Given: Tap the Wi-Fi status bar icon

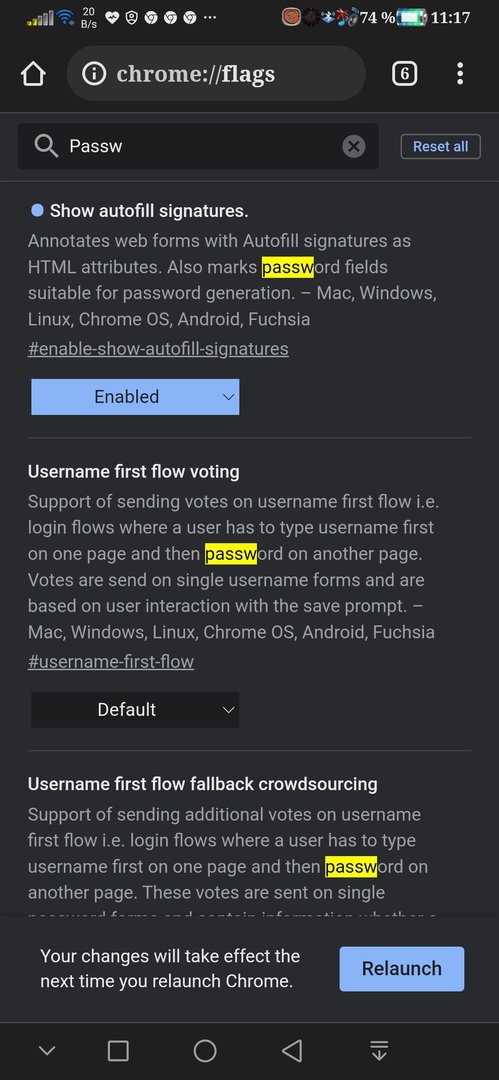Looking at the screenshot, I should [66, 18].
